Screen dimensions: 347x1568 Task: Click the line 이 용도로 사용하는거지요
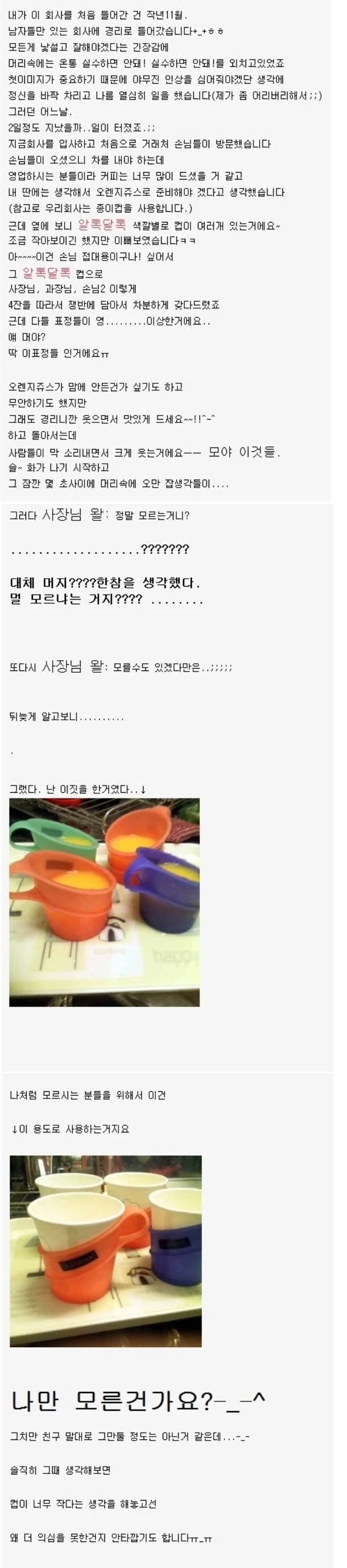click(x=70, y=1128)
